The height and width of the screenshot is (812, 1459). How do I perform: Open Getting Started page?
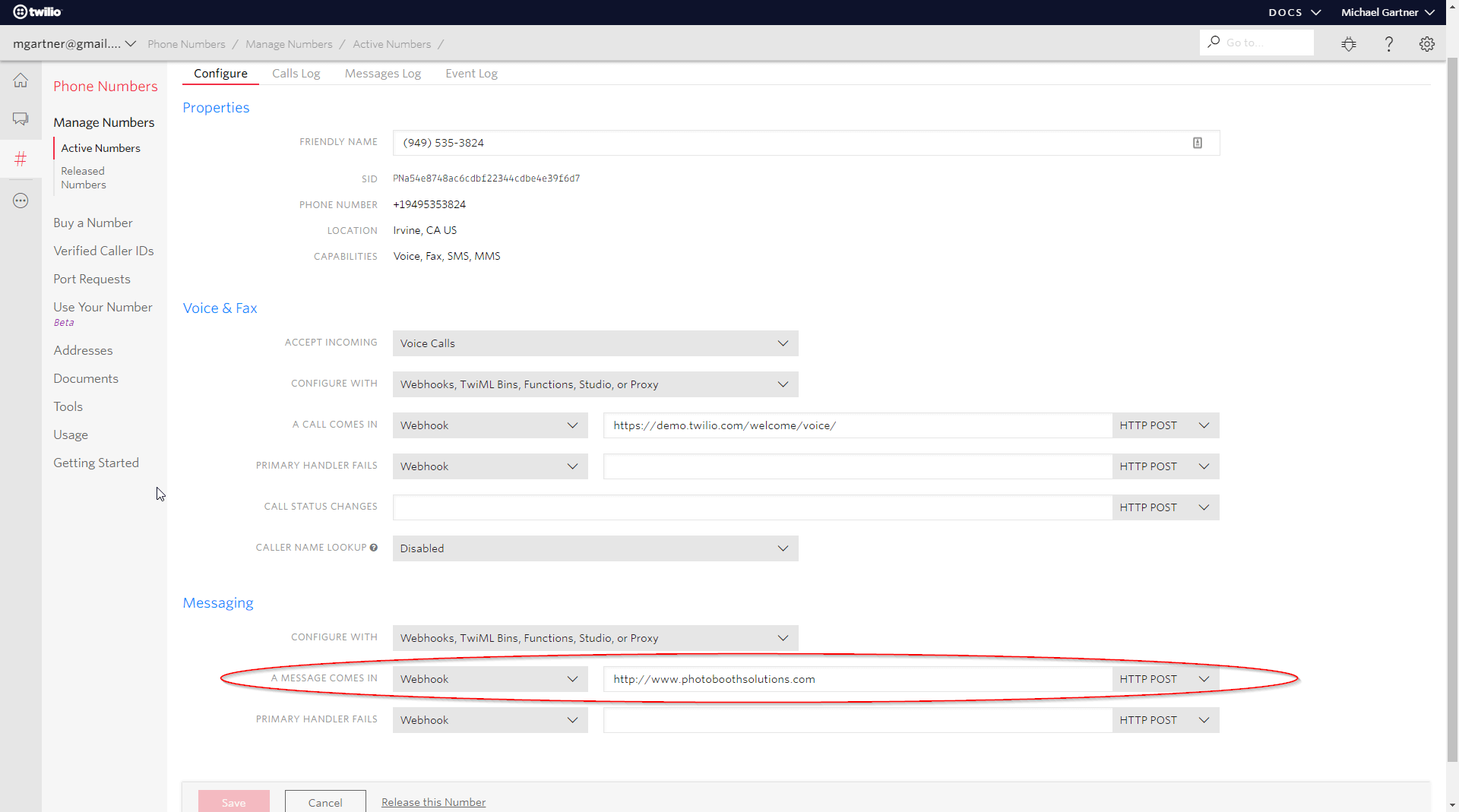[96, 463]
